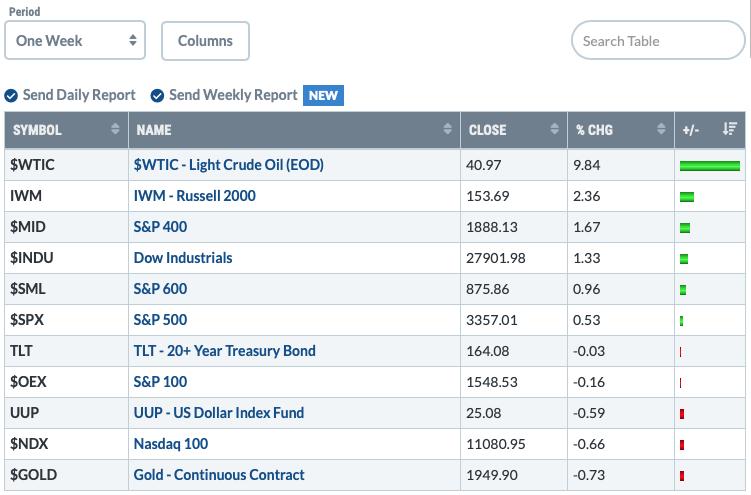Select the $SML symbol cell

click(x=67, y=289)
